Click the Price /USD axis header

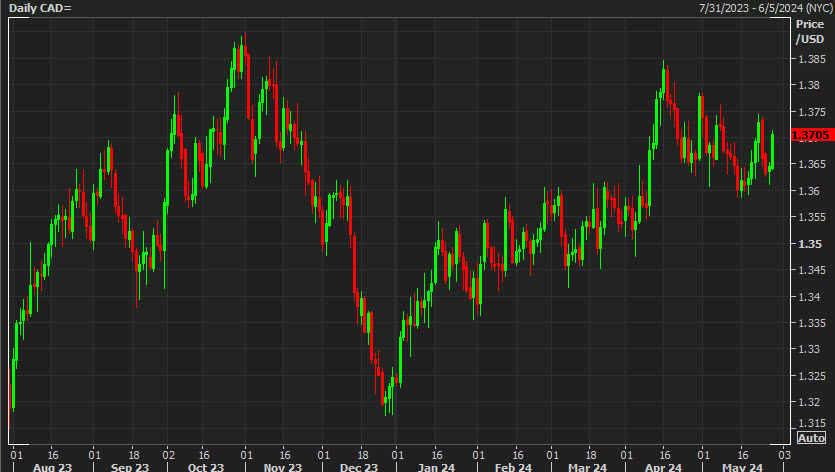tap(810, 31)
